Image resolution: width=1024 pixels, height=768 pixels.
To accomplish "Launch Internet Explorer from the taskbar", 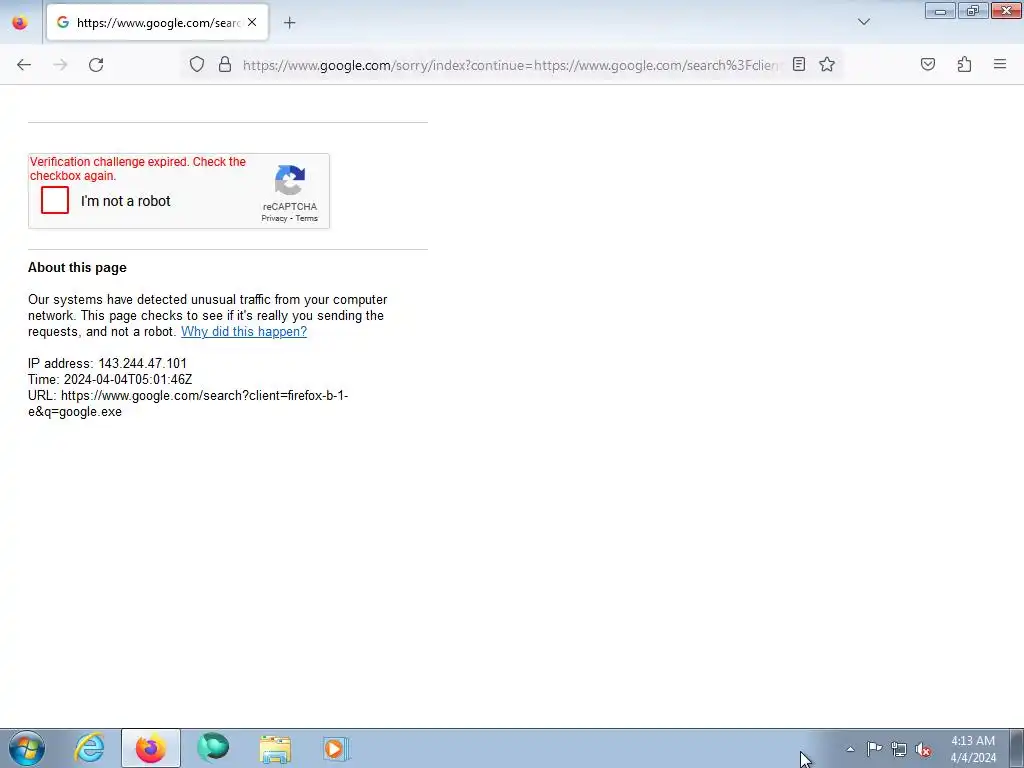I will pos(89,748).
